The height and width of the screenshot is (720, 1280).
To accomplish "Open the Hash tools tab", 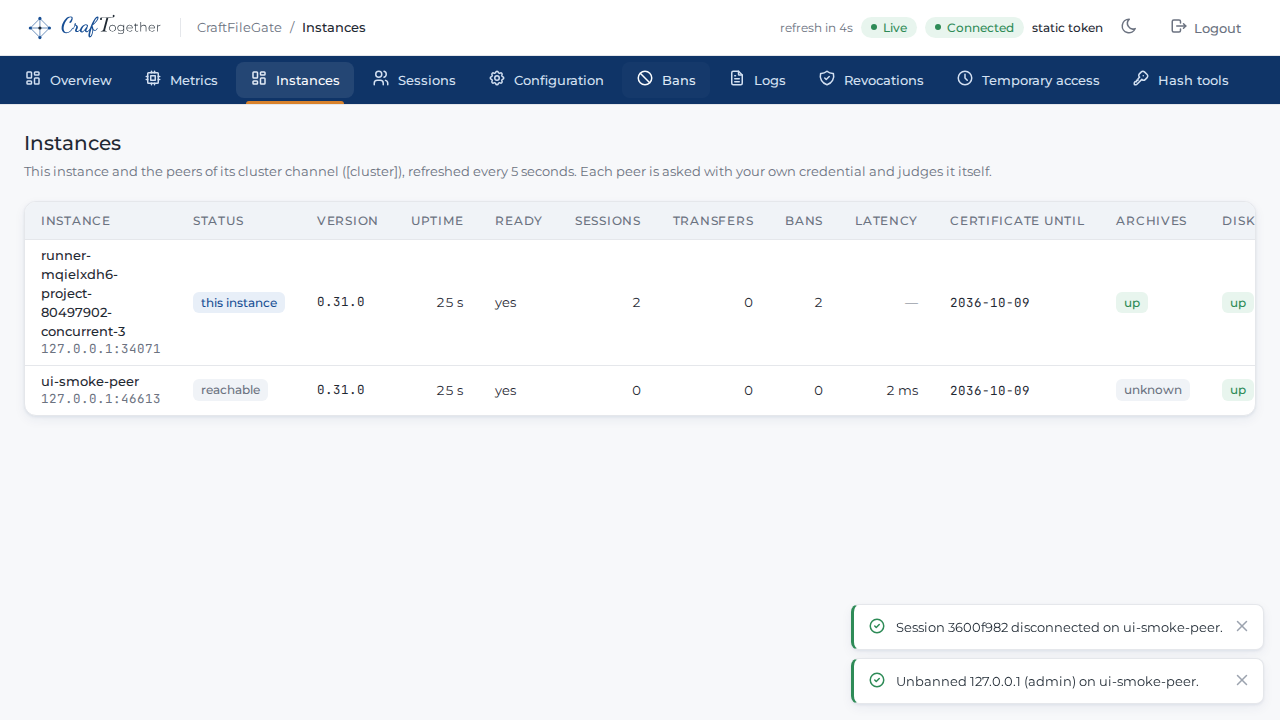I will [x=1181, y=80].
